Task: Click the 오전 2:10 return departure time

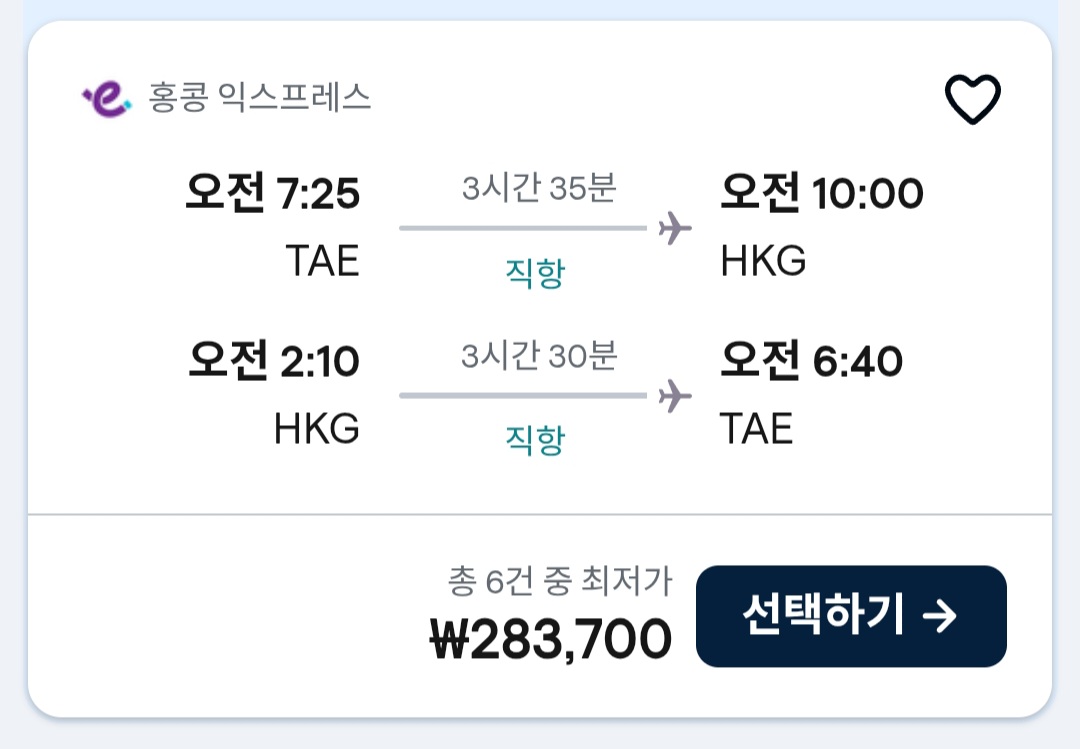Action: (273, 361)
